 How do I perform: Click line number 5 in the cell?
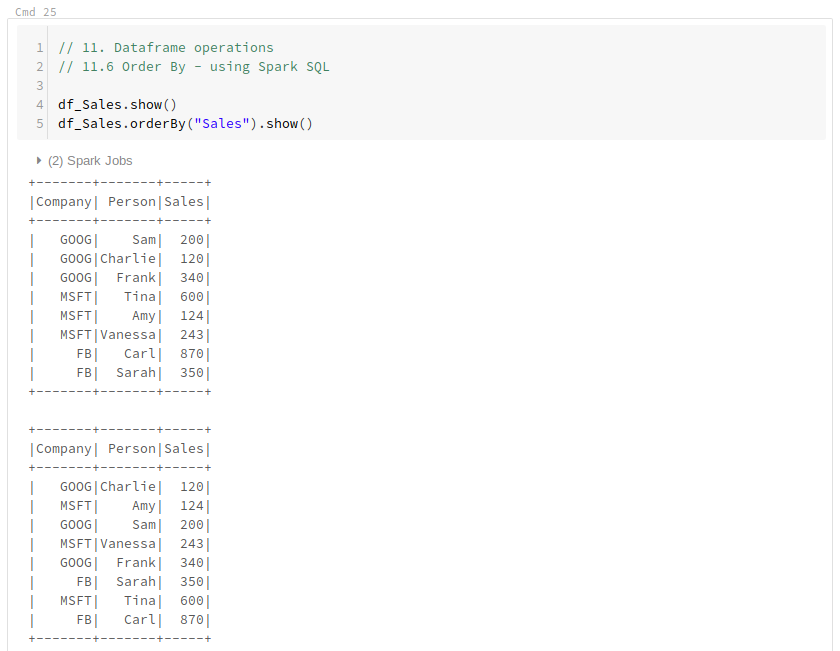[38, 123]
